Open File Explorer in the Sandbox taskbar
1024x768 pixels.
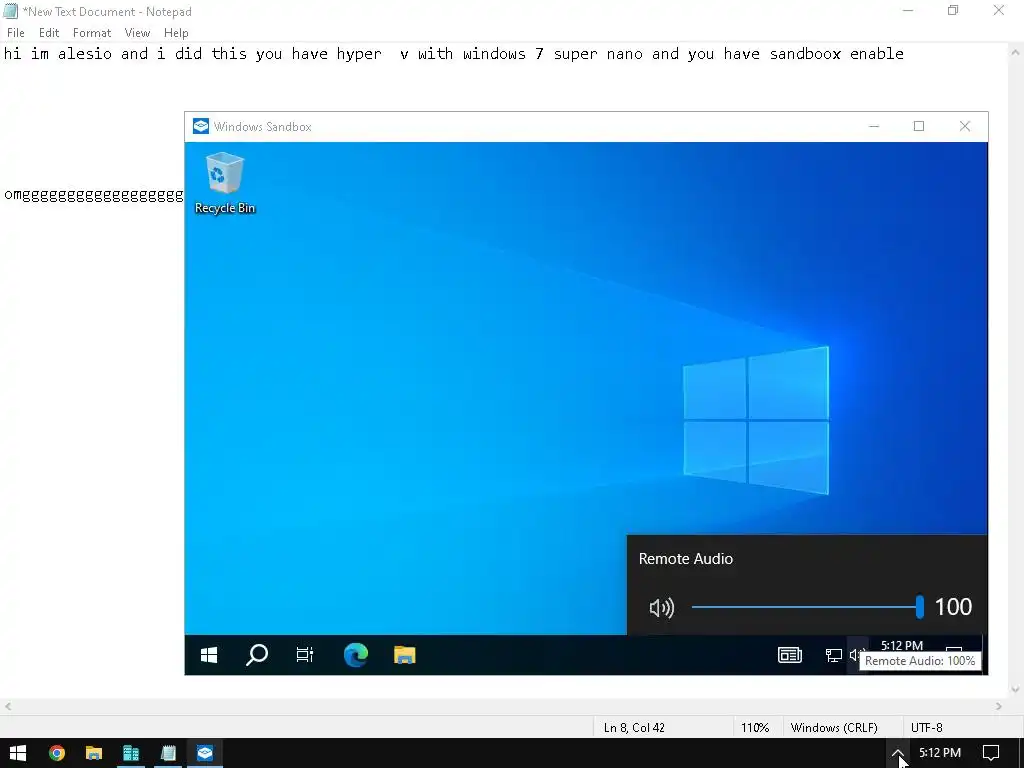pyautogui.click(x=405, y=655)
